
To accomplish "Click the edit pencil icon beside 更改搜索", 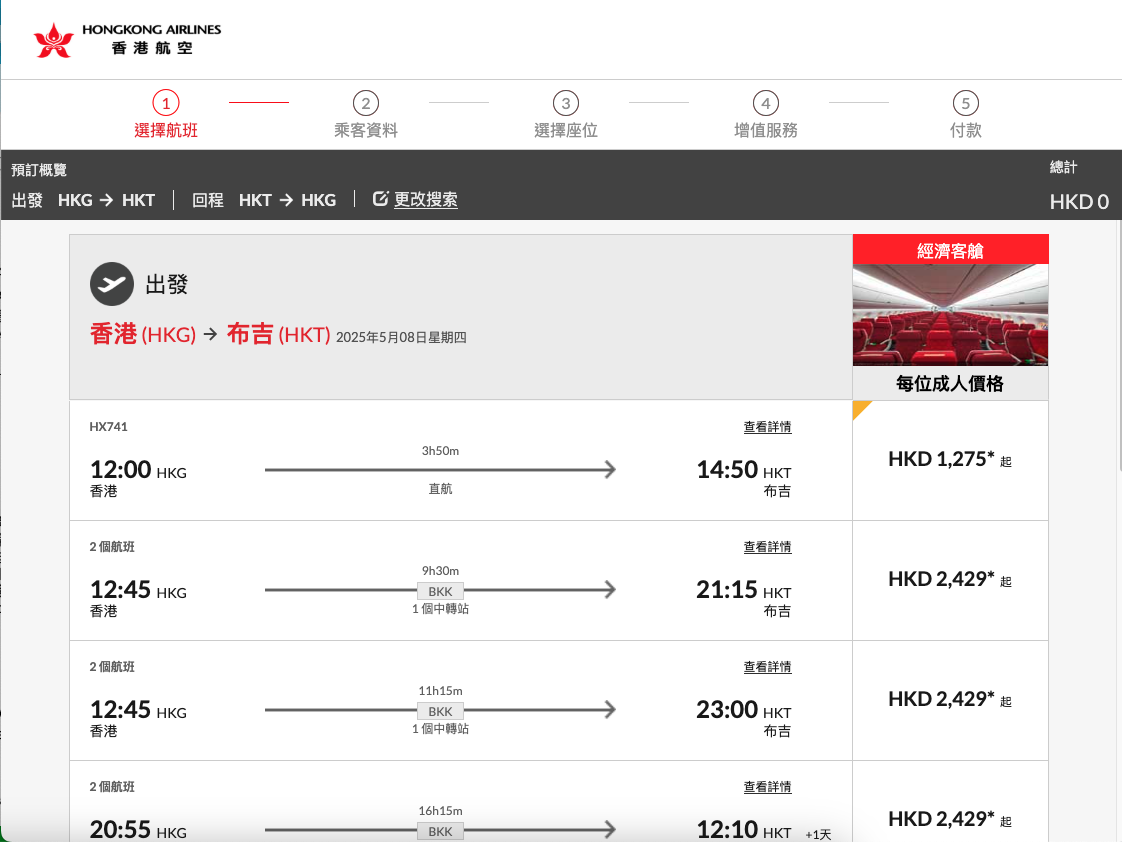I will [380, 199].
